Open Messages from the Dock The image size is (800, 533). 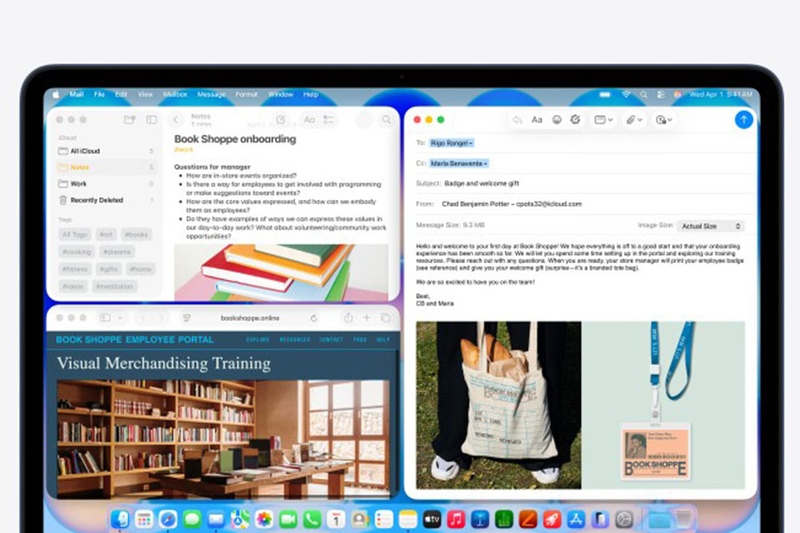pyautogui.click(x=192, y=519)
